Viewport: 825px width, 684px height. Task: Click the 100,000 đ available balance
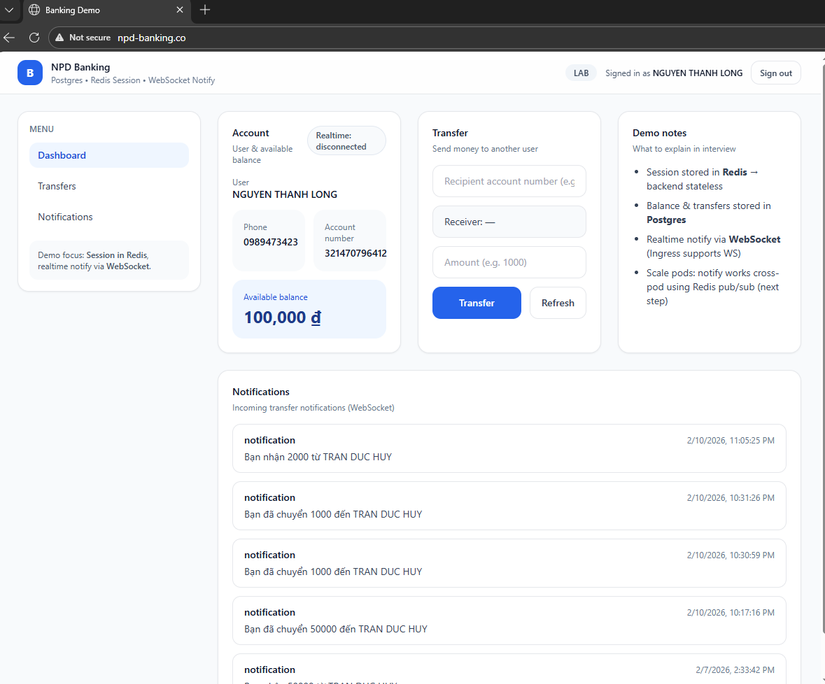282,317
